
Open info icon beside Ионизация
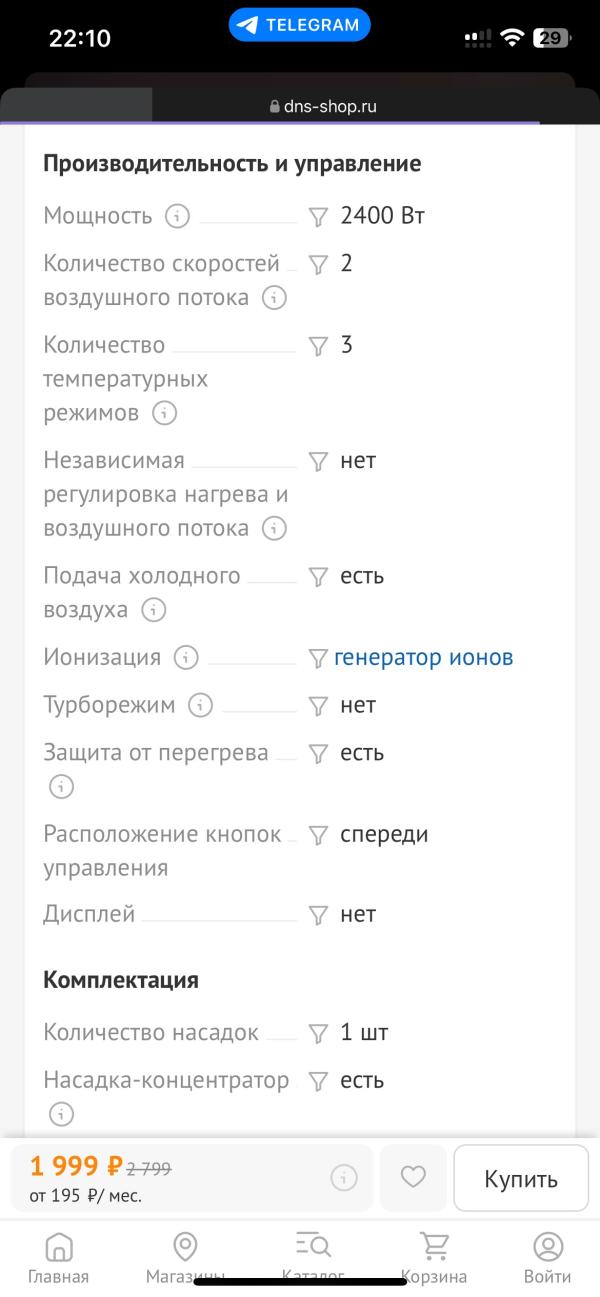[186, 657]
